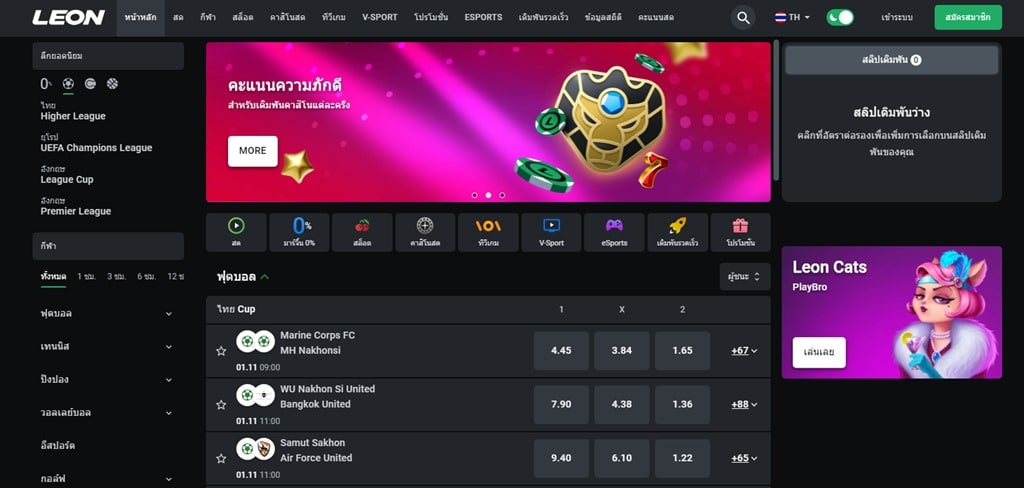The image size is (1024, 488).
Task: Select the V-Sport monitor icon tile
Action: 551,232
